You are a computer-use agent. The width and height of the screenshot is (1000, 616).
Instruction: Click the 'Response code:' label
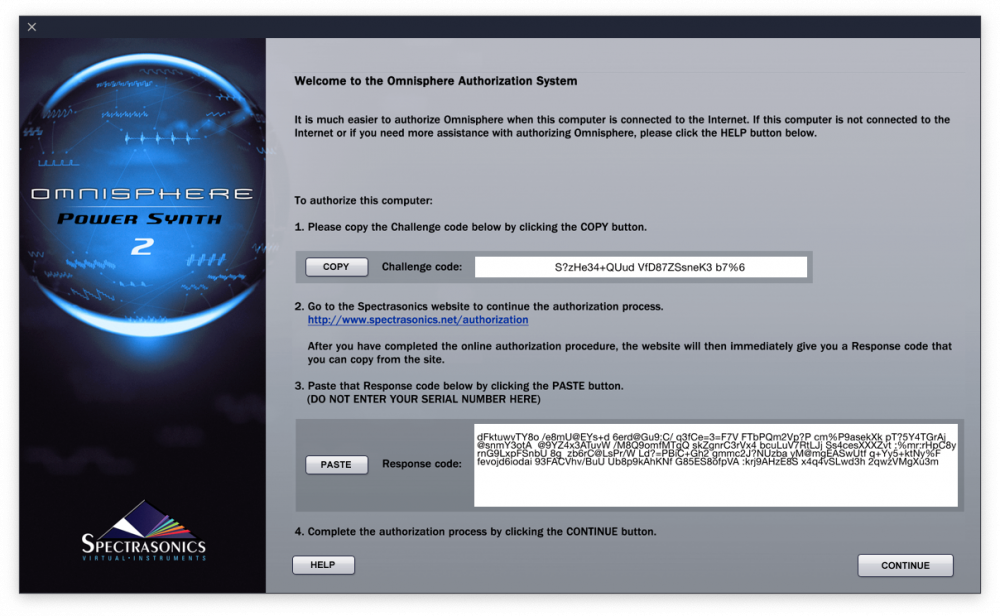[x=422, y=464]
